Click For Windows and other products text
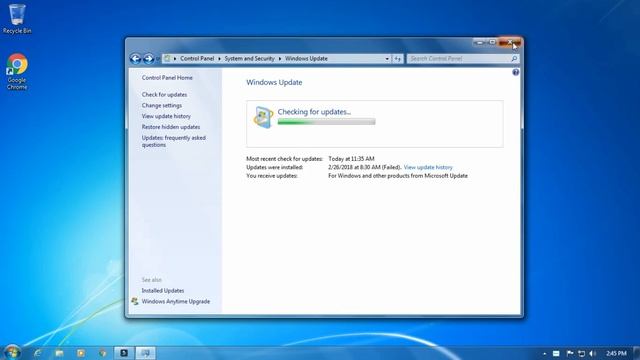 tap(398, 176)
